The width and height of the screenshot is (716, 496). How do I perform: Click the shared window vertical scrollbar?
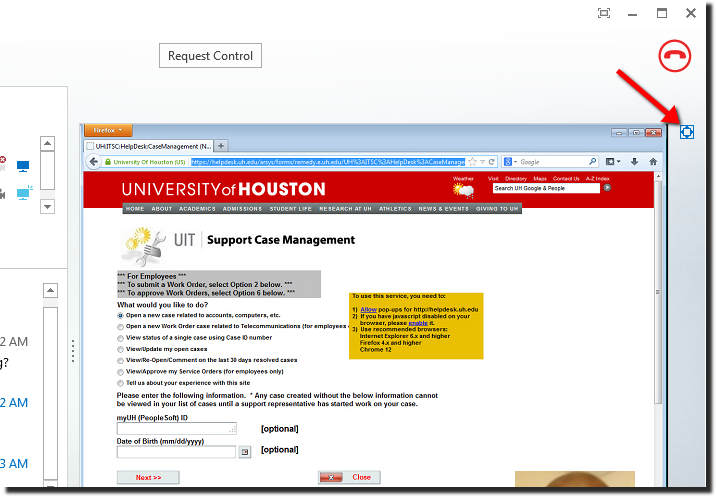657,300
